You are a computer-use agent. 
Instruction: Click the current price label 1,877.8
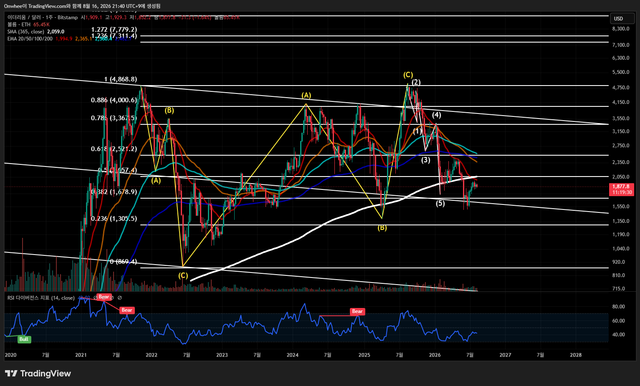(622, 189)
